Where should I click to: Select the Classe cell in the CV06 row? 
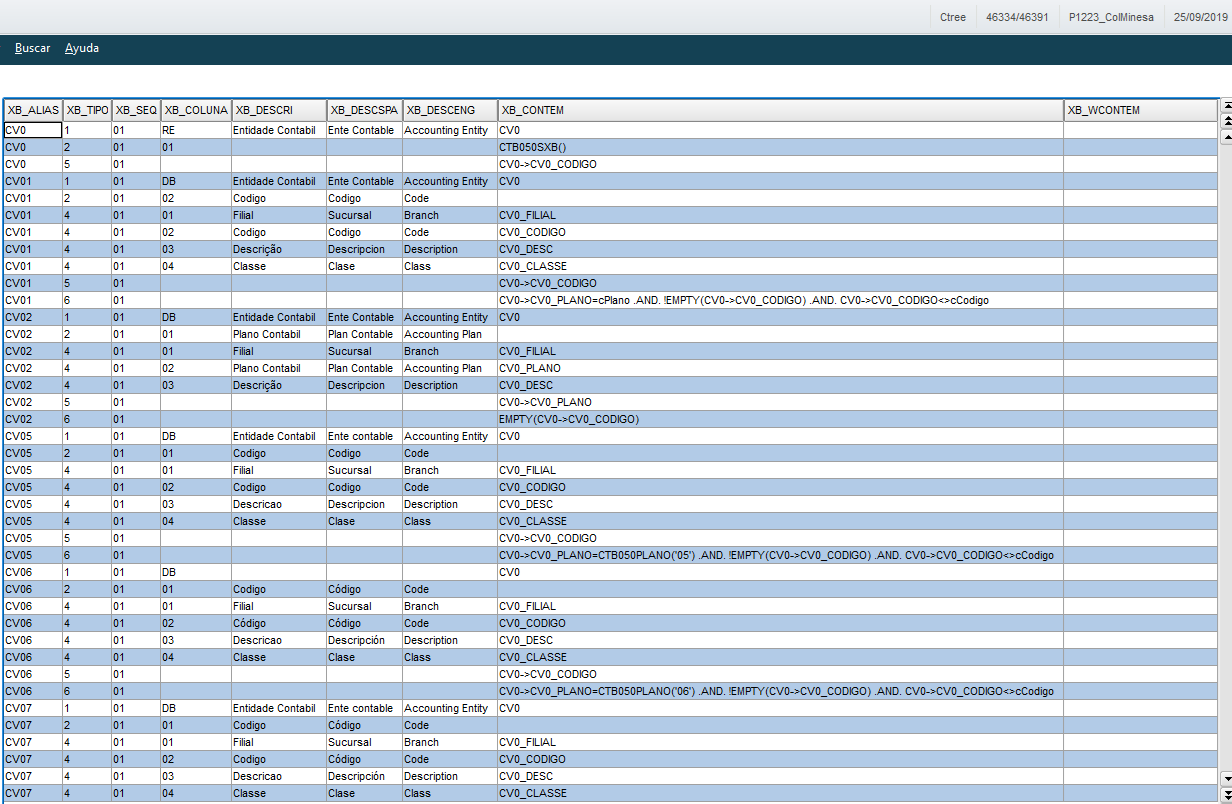(x=279, y=657)
